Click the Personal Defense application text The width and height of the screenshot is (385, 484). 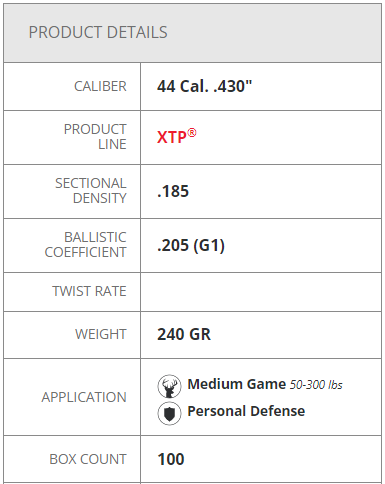pyautogui.click(x=246, y=411)
